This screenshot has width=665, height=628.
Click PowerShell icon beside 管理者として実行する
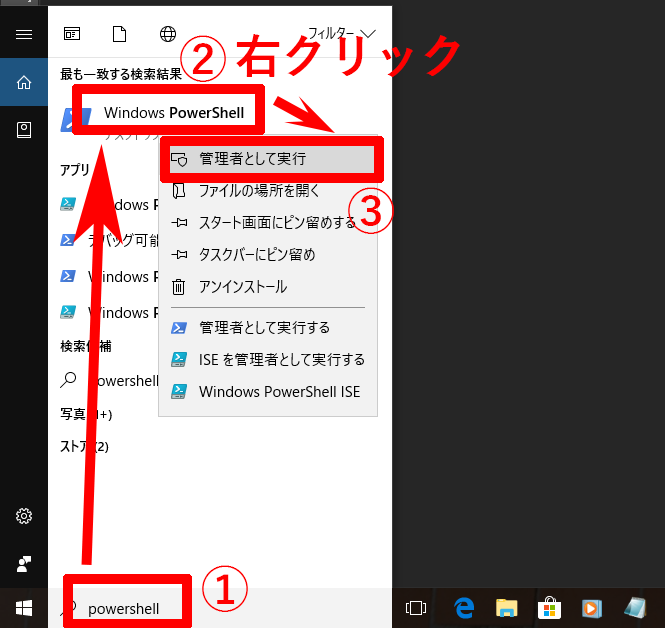[x=179, y=328]
